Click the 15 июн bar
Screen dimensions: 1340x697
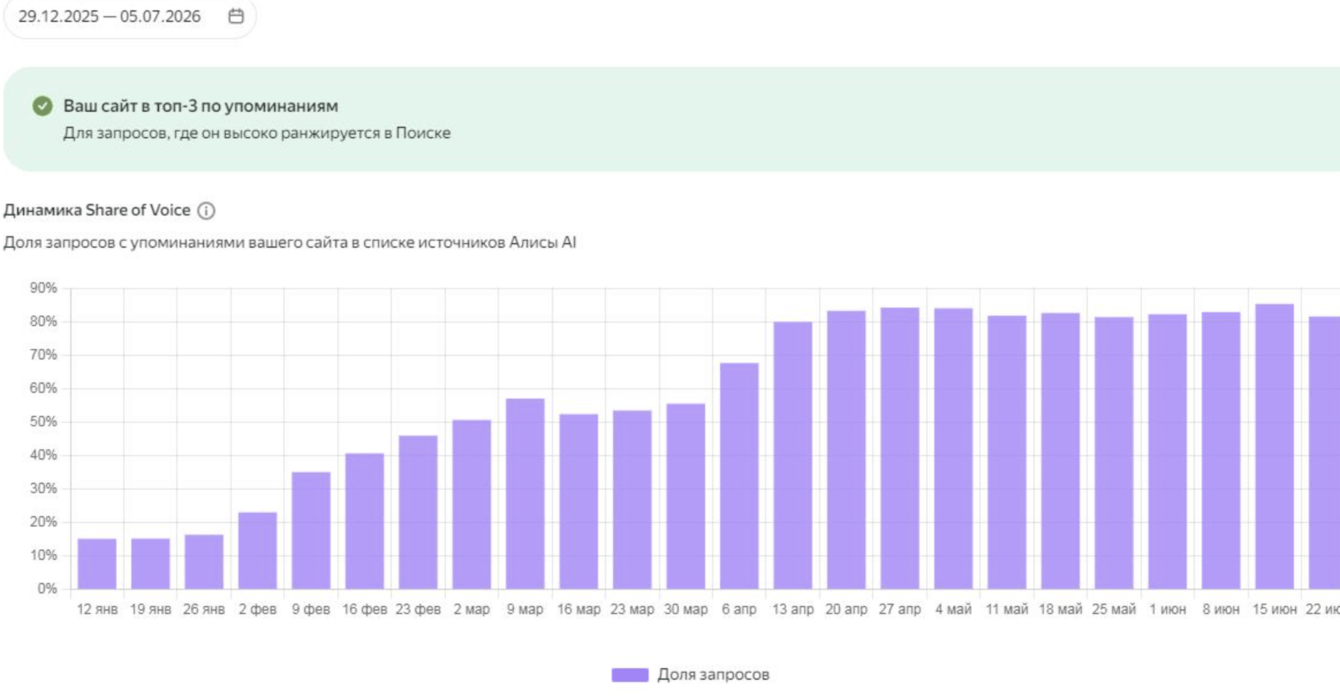[x=1274, y=447]
